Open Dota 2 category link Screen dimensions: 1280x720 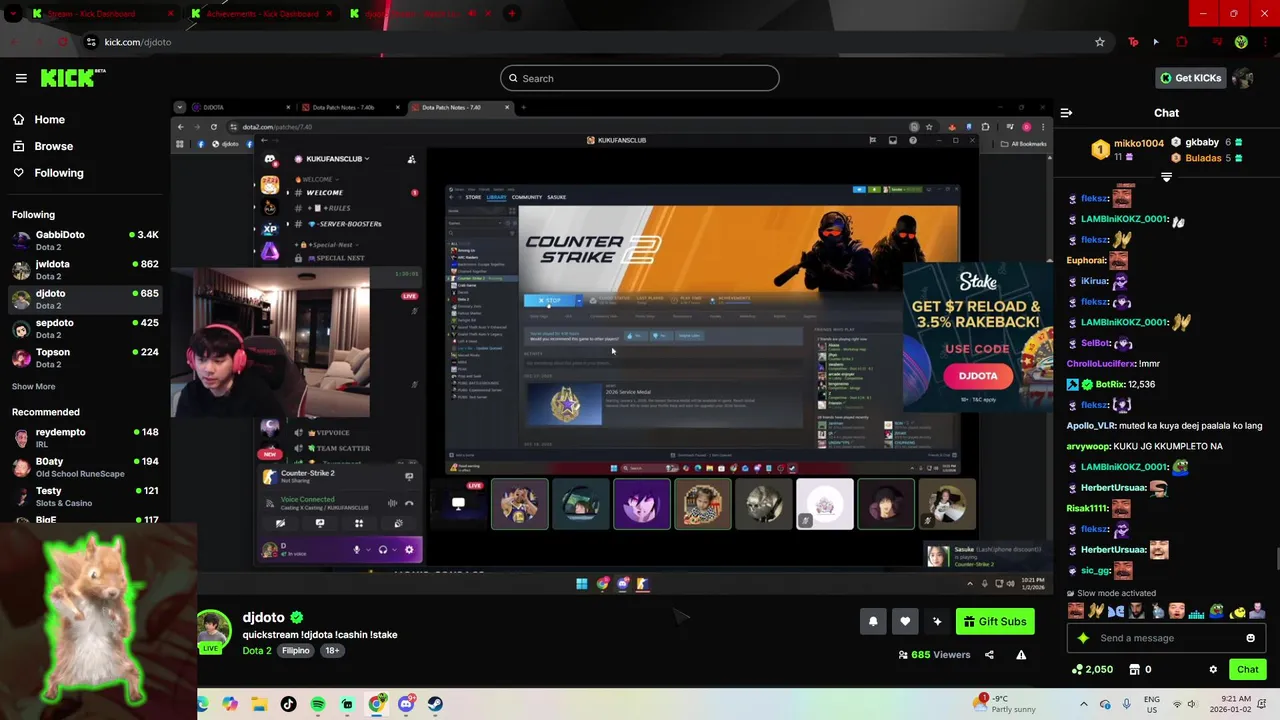pyautogui.click(x=257, y=651)
